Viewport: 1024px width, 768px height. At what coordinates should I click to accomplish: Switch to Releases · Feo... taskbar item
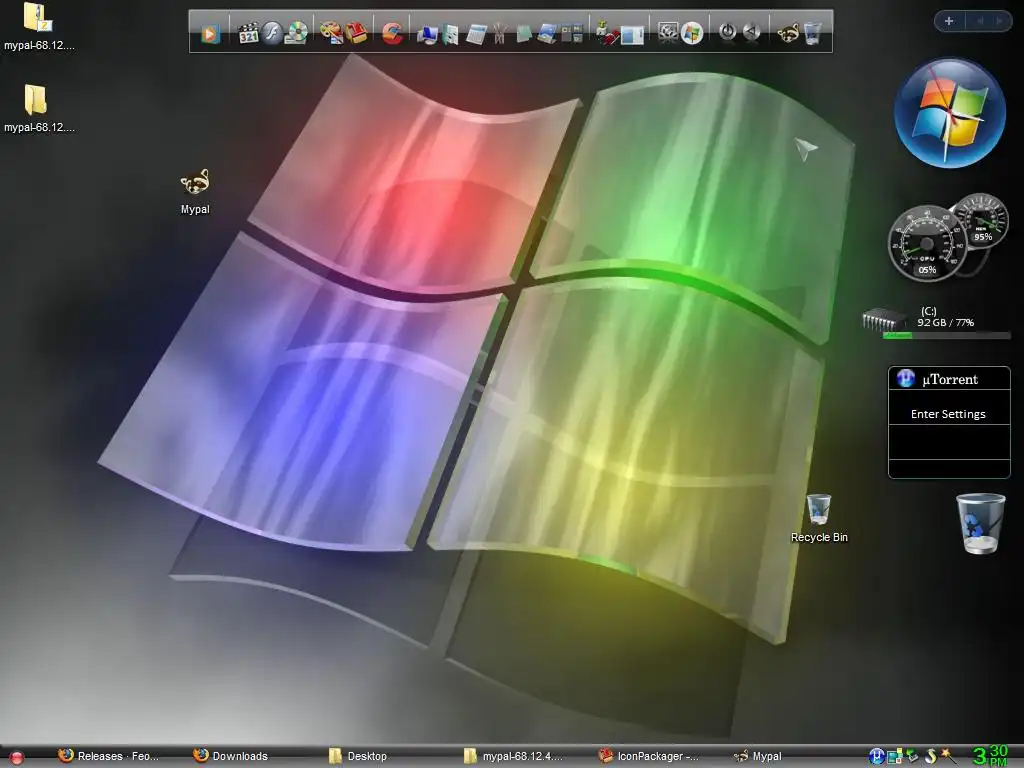[108, 756]
